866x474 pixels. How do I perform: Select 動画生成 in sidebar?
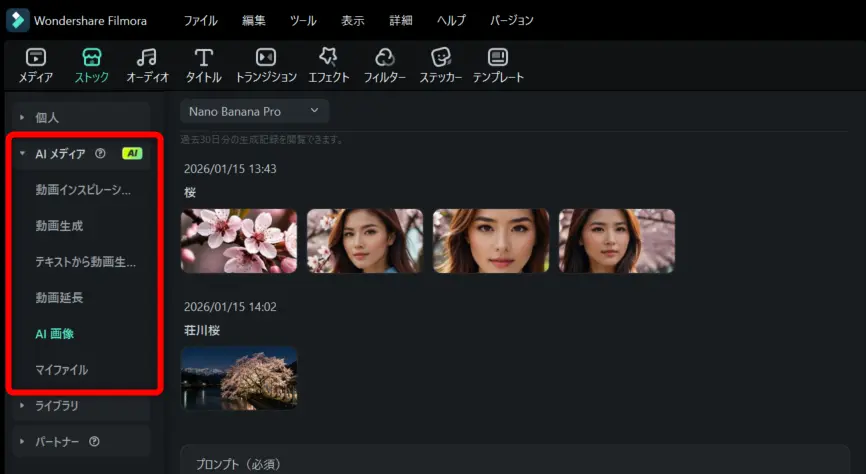[x=59, y=225]
